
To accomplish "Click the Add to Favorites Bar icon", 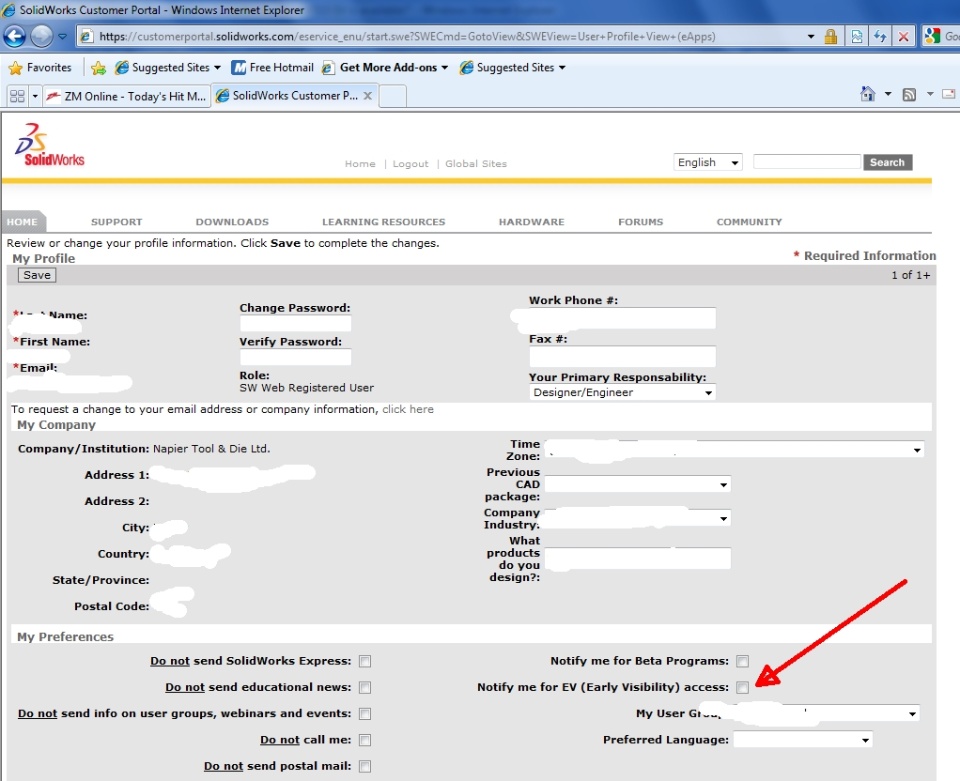I will (x=98, y=68).
